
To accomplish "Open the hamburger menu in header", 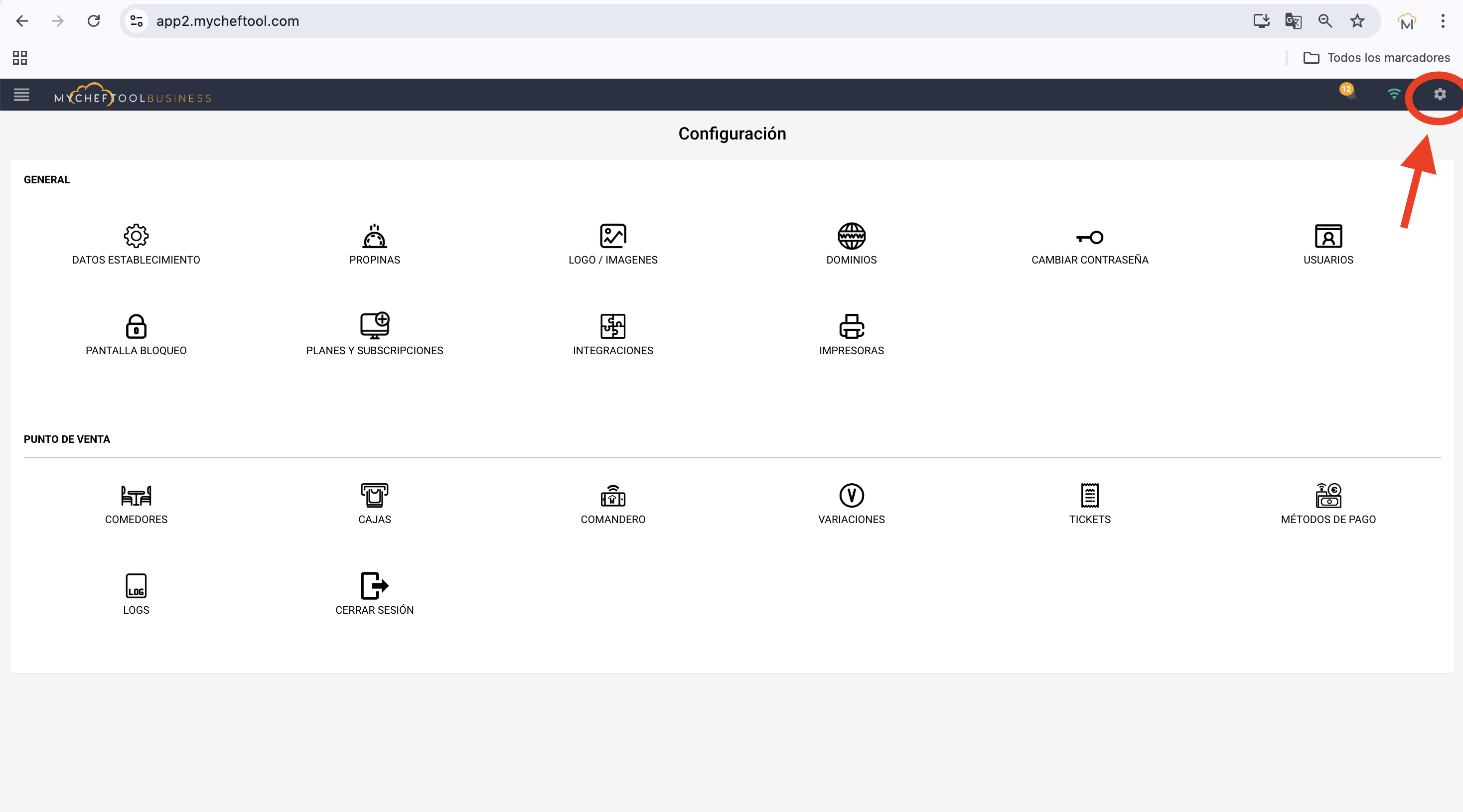I will click(21, 95).
